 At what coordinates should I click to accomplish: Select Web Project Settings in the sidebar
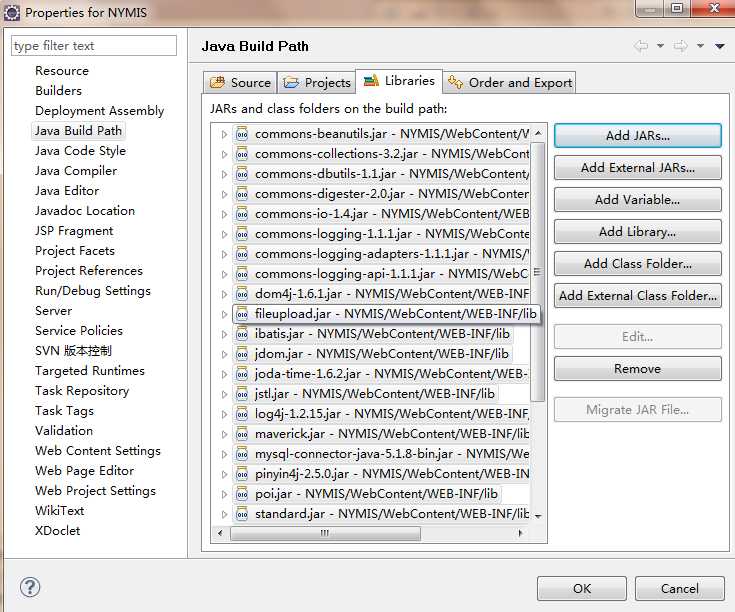pos(96,491)
